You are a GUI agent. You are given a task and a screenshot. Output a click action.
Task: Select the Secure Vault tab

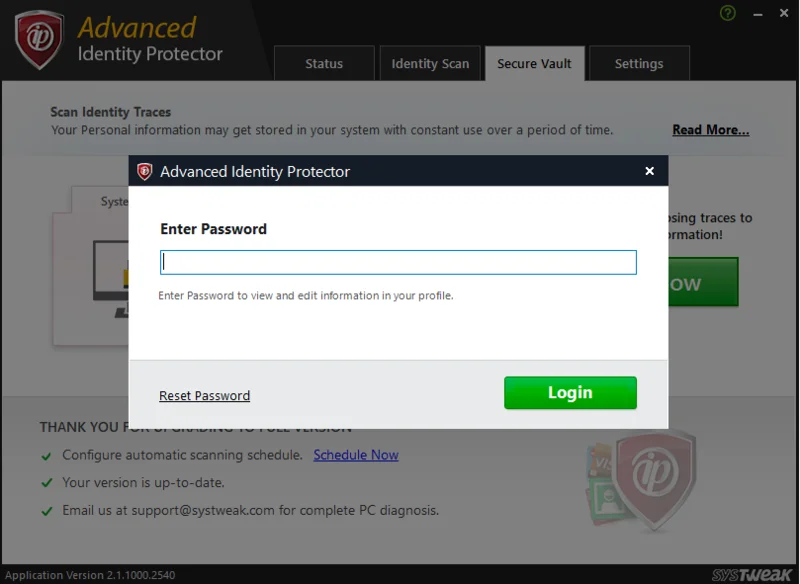coord(534,63)
